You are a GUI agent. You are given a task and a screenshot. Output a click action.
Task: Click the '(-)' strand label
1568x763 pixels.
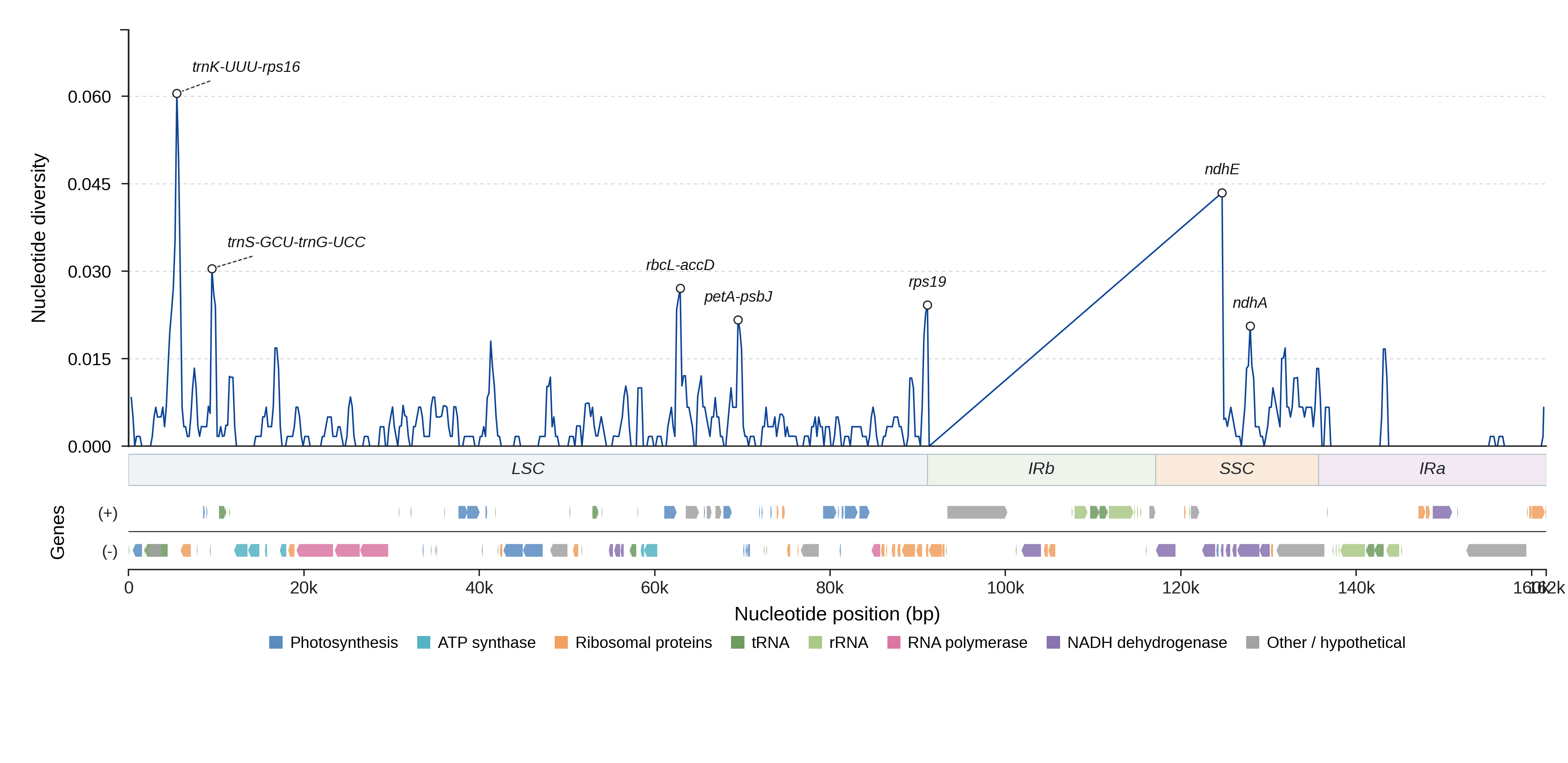coord(110,552)
